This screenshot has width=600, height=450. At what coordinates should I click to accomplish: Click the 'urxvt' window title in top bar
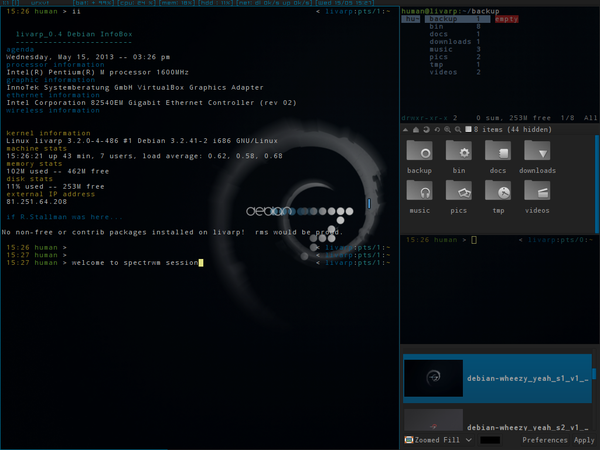40,3
